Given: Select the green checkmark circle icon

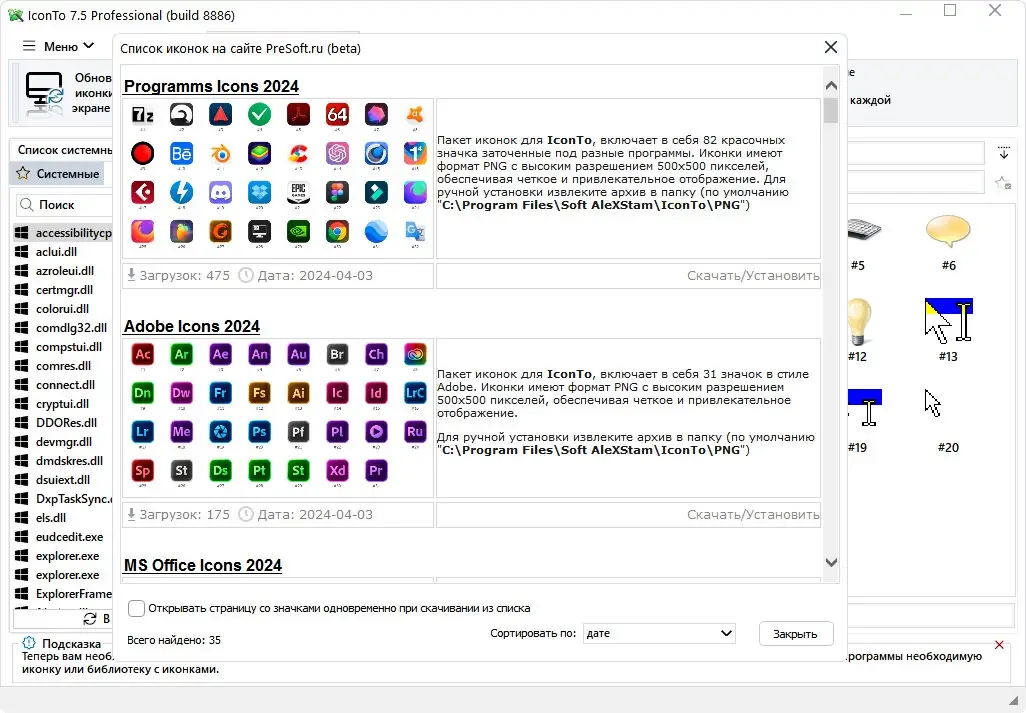Looking at the screenshot, I should click(x=259, y=115).
